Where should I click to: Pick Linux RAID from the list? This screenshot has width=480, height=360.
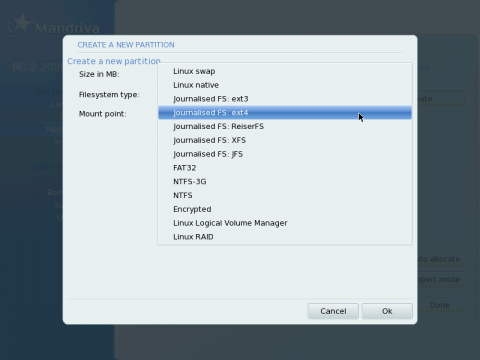pyautogui.click(x=285, y=237)
